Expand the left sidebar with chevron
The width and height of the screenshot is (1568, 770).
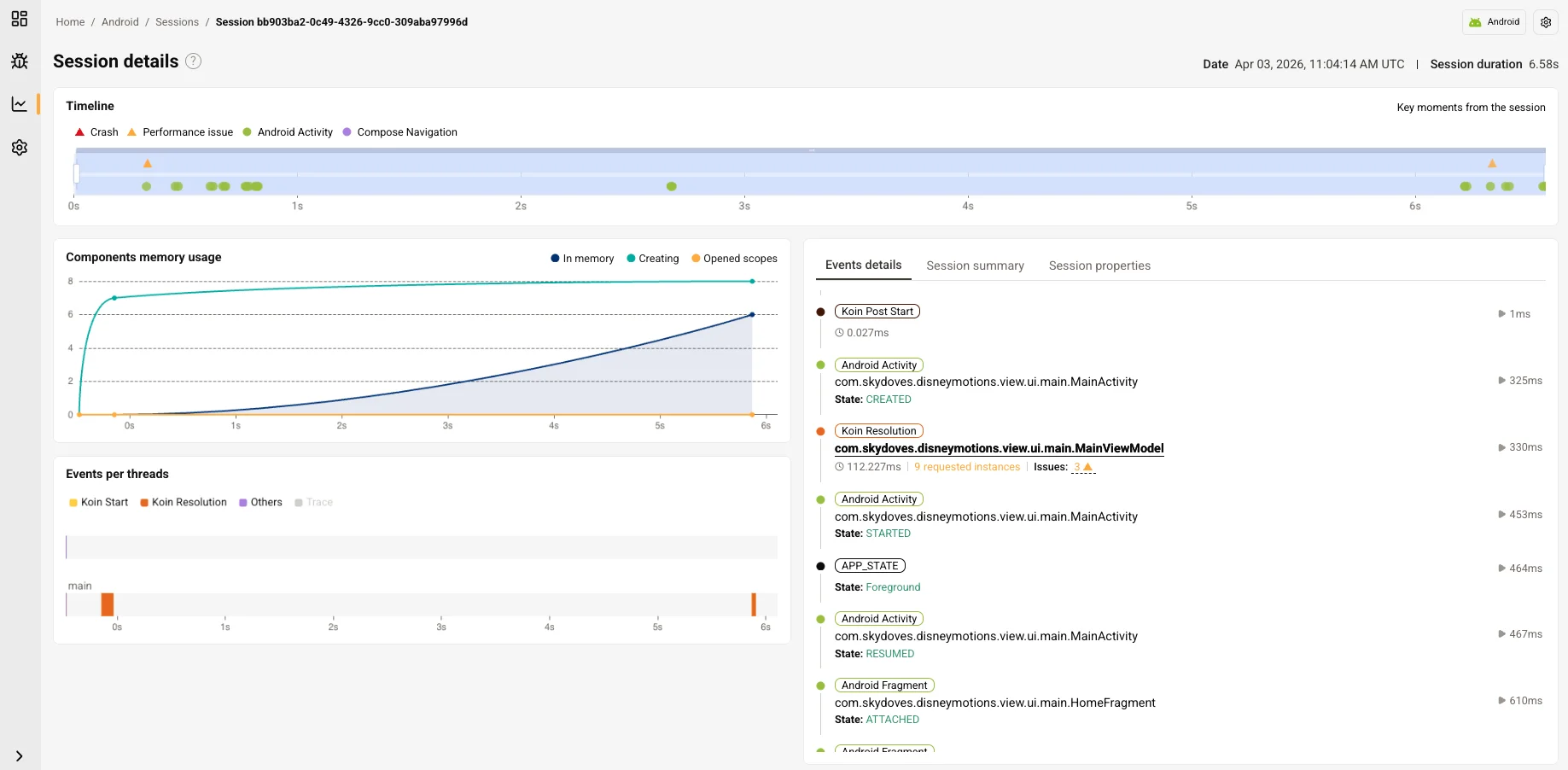[x=19, y=756]
